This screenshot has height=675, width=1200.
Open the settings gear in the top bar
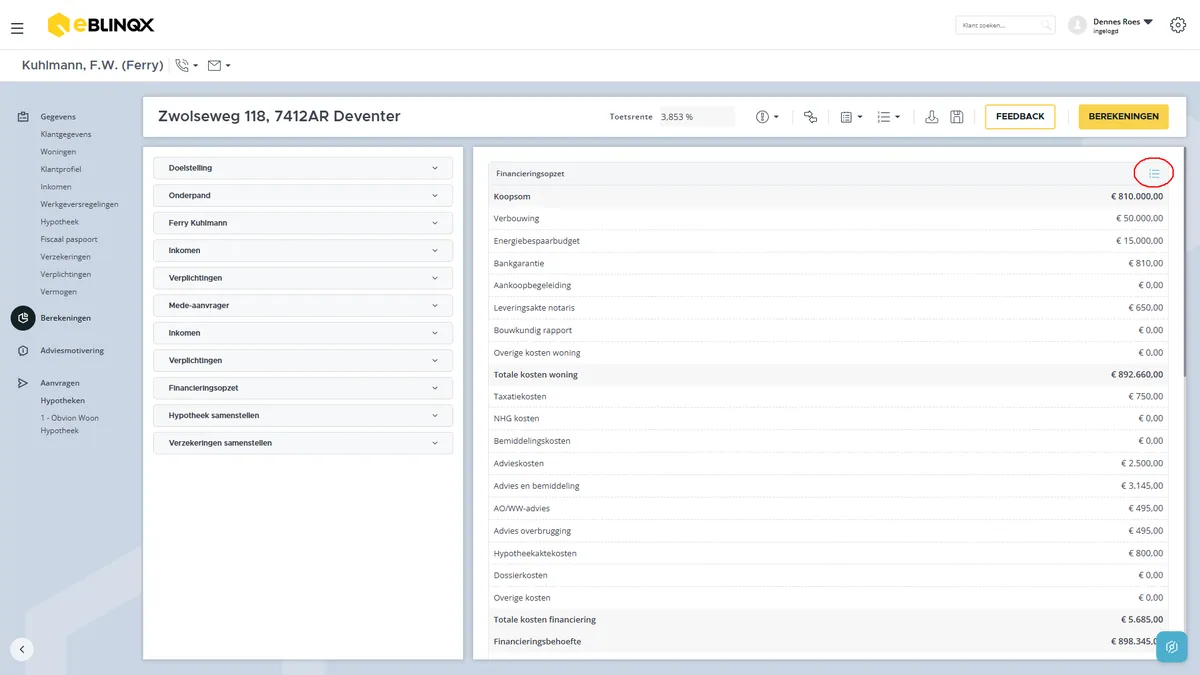tap(1178, 25)
